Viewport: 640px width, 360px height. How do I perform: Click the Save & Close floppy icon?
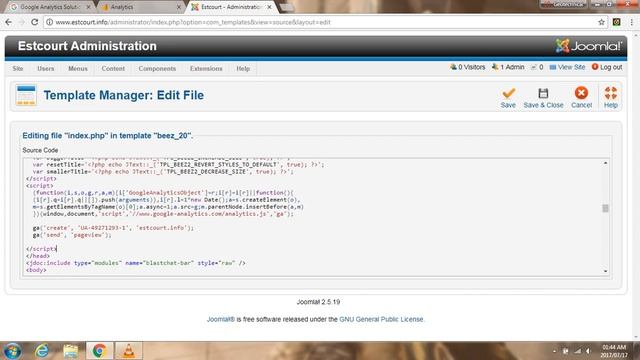pyautogui.click(x=543, y=93)
